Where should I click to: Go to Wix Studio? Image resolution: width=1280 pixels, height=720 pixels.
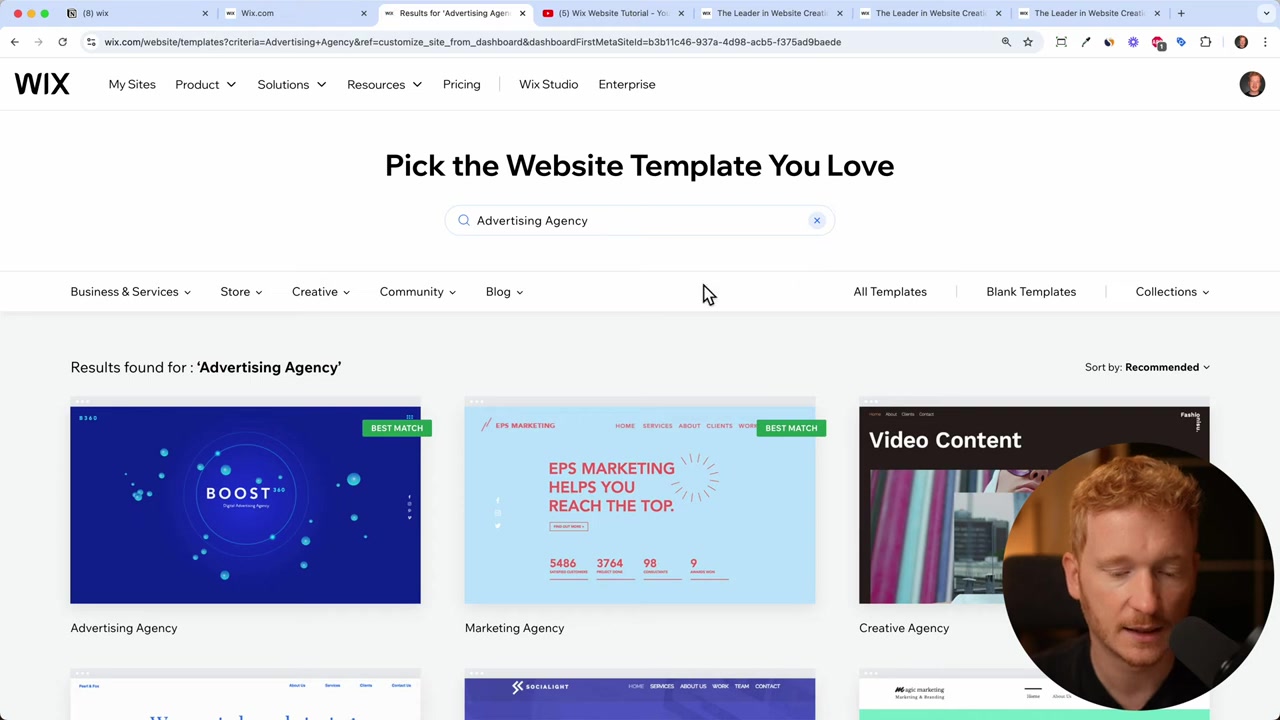pos(548,84)
